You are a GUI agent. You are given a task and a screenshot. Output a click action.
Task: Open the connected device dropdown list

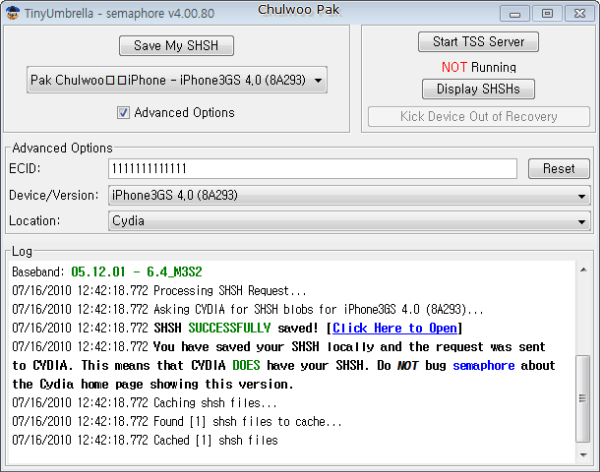177,80
